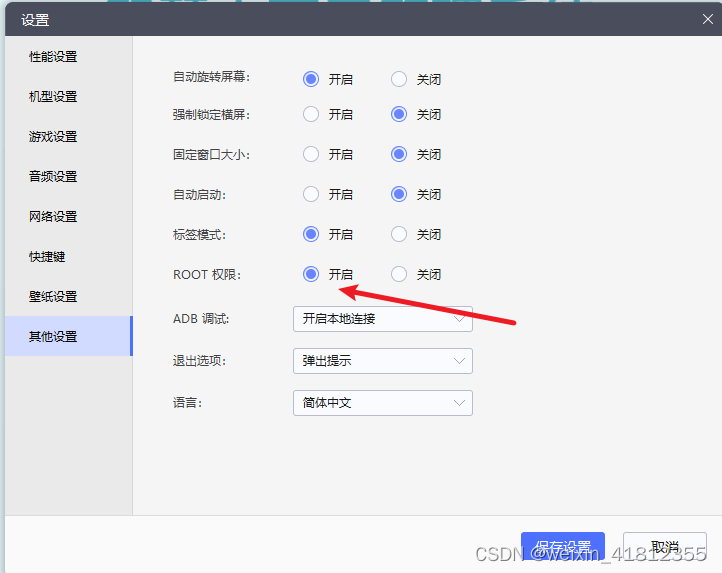This screenshot has height=573, width=722.
Task: Open the 快捷键 tab
Action: pyautogui.click(x=69, y=257)
